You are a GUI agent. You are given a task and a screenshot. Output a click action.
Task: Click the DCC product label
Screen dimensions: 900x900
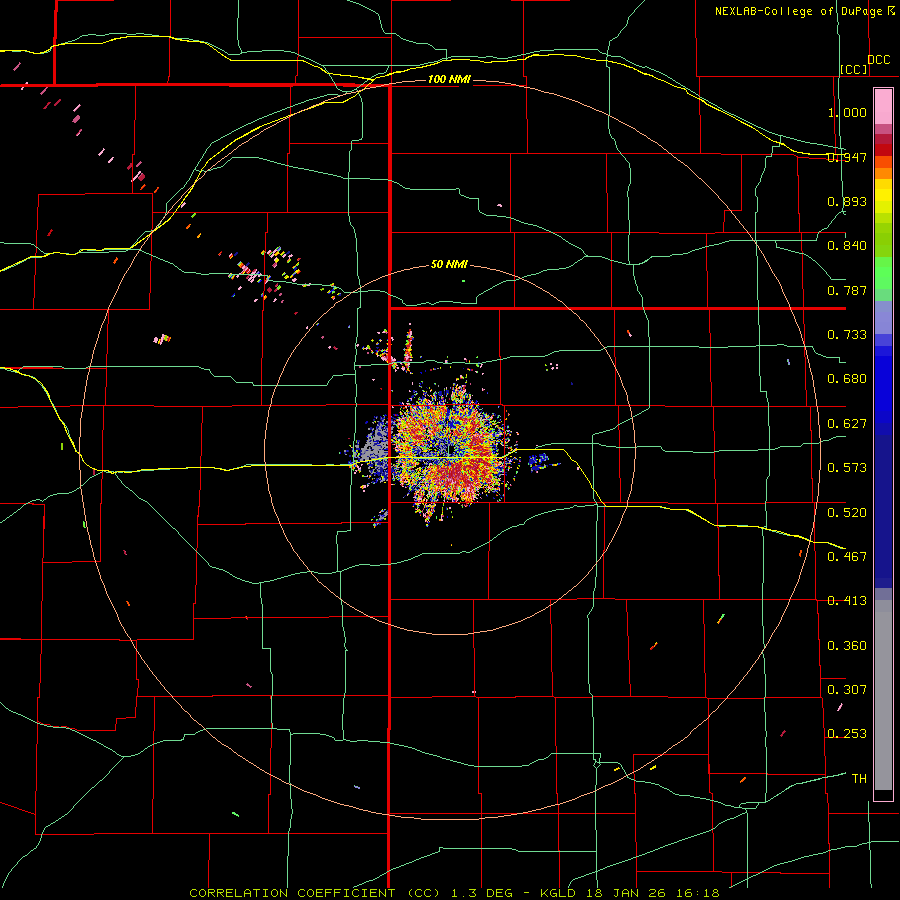point(878,60)
